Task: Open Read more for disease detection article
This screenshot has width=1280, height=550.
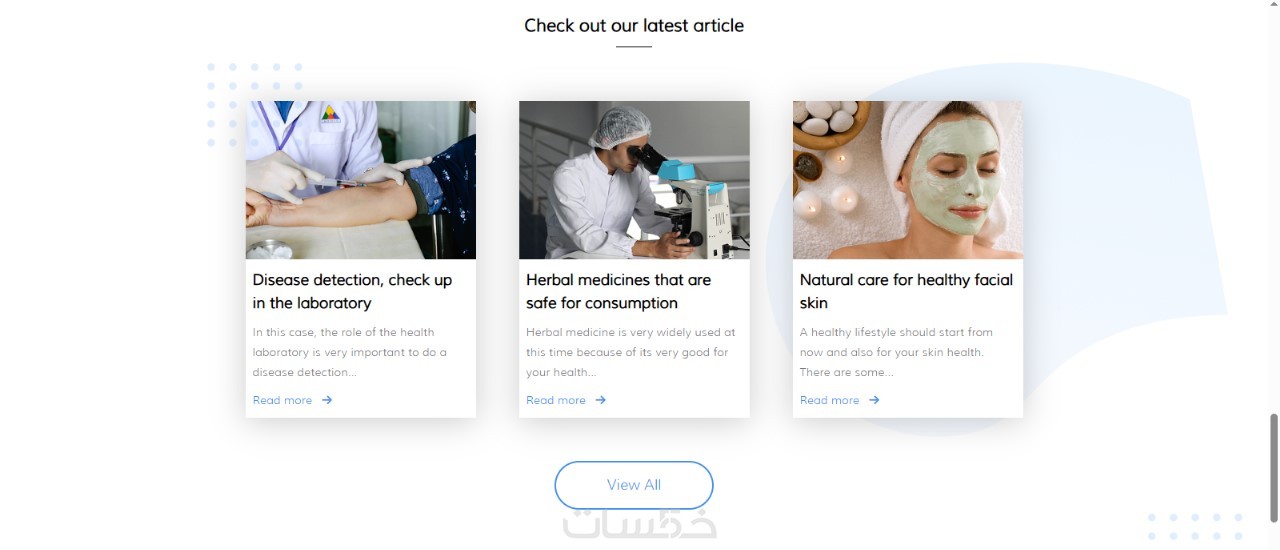Action: tap(282, 400)
